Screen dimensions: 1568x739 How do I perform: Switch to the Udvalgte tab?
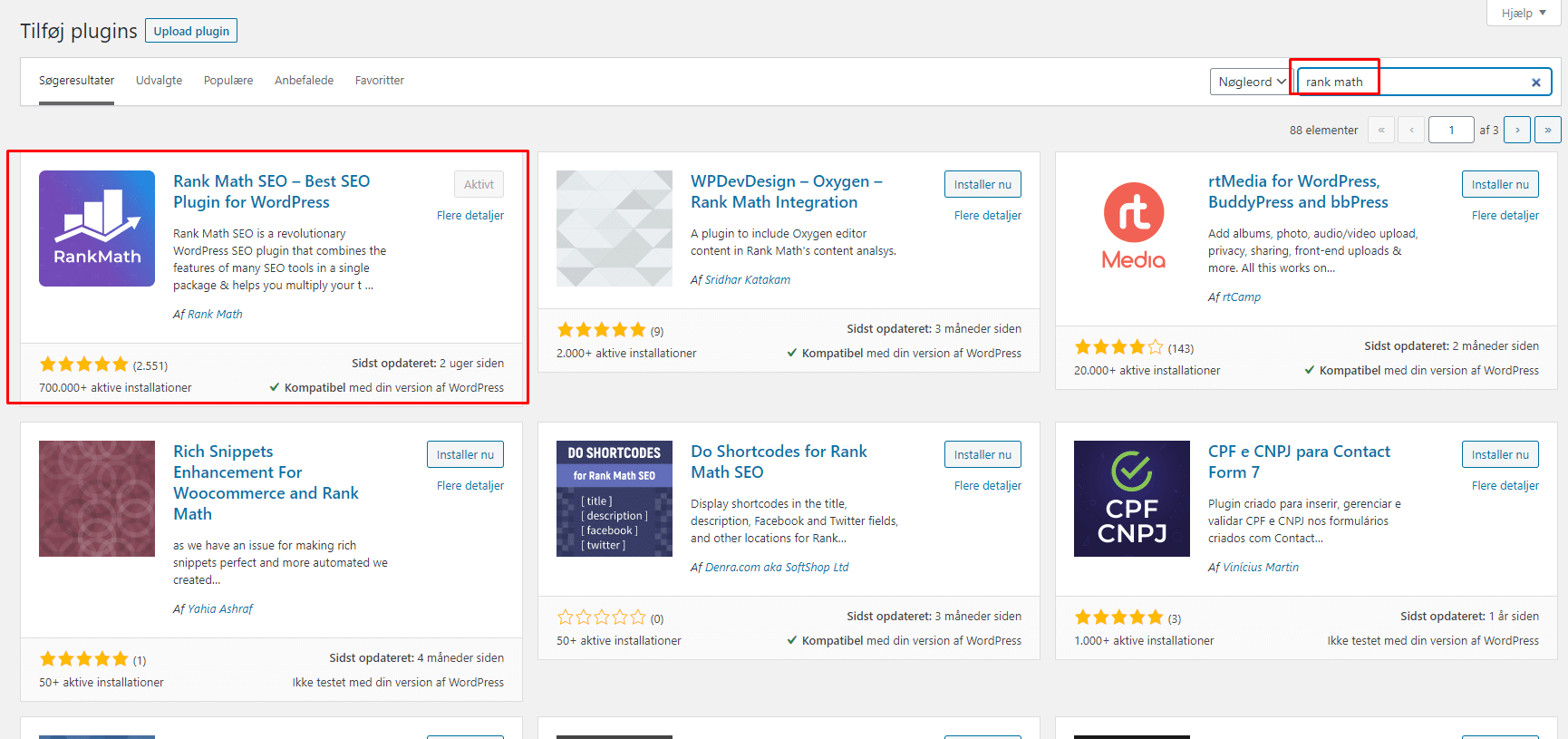click(159, 81)
